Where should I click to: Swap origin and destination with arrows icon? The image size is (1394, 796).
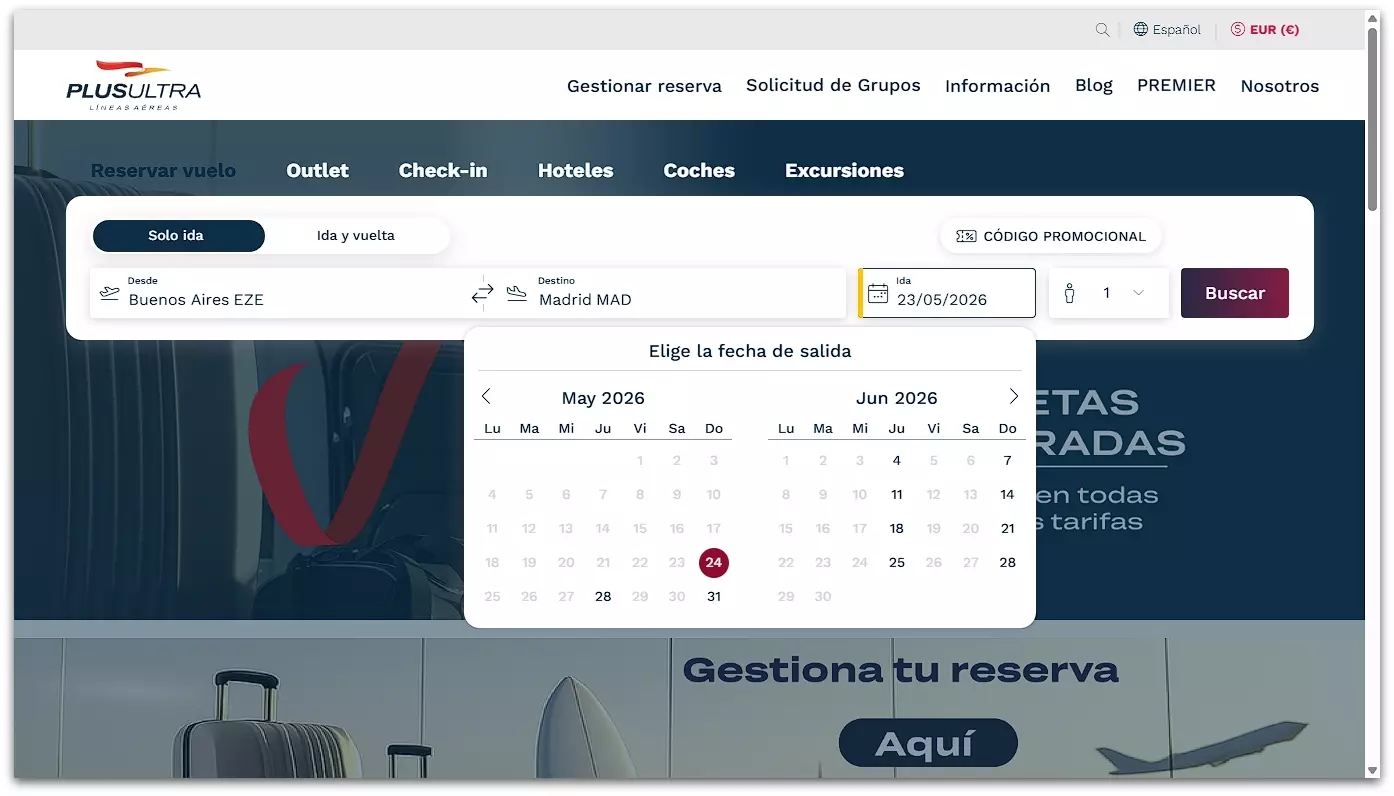483,294
